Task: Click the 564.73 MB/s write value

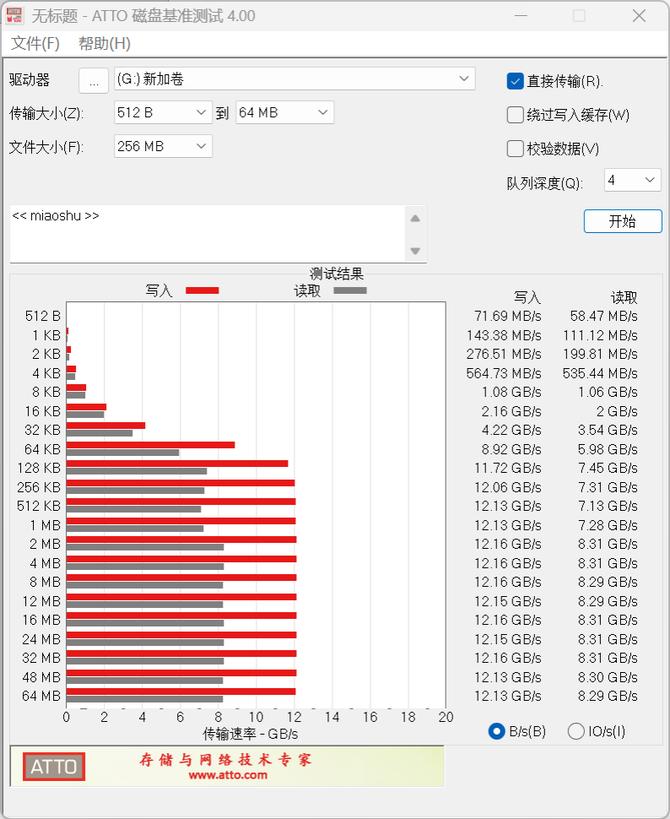Action: pyautogui.click(x=504, y=373)
